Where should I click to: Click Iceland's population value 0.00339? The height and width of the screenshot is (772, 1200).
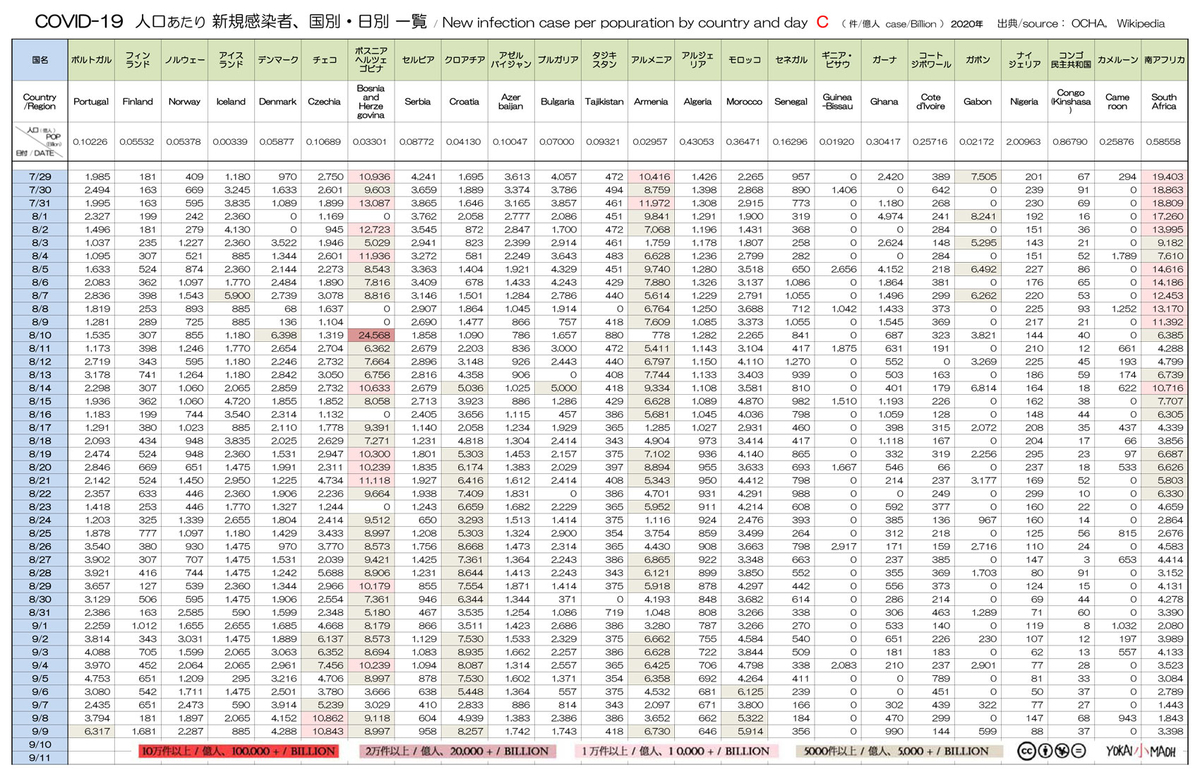click(x=231, y=141)
